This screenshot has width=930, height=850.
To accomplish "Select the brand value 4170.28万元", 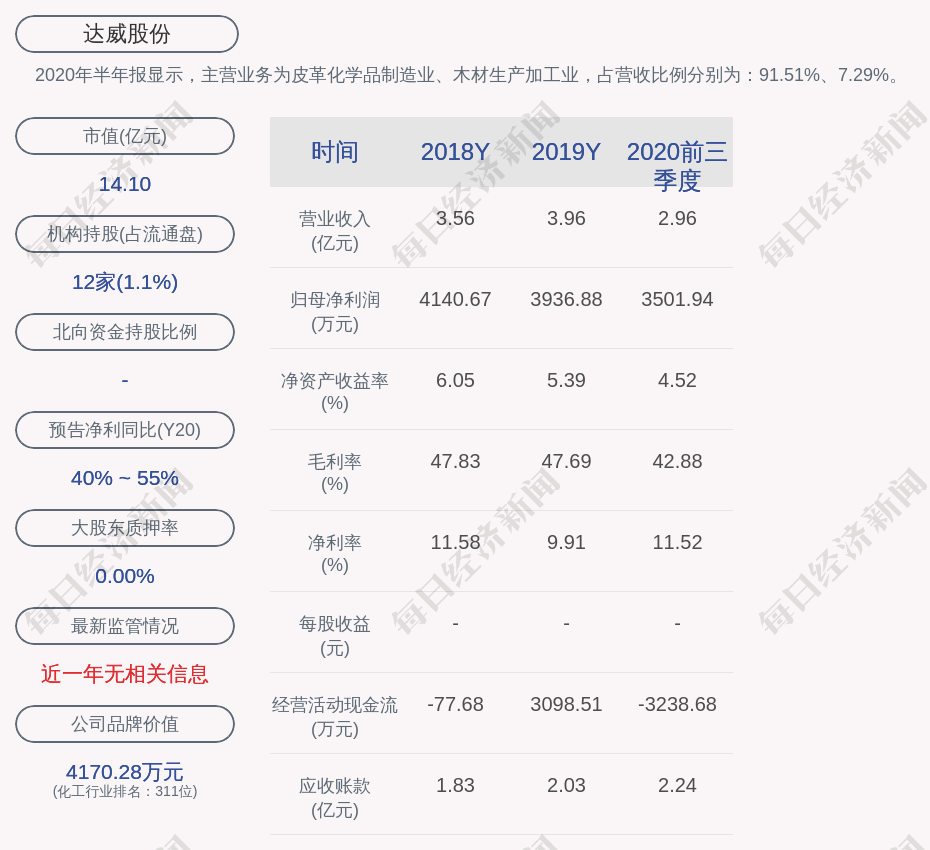I will coord(125,772).
